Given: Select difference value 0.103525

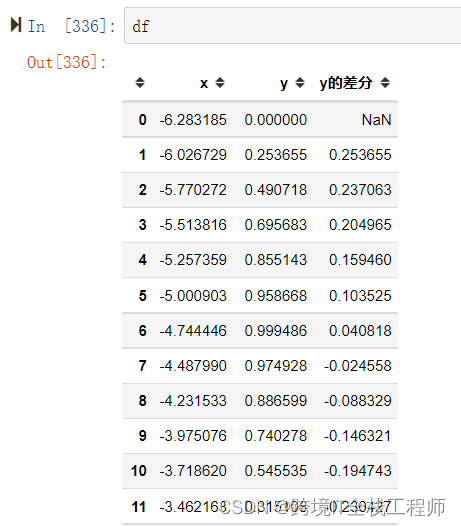Looking at the screenshot, I should point(360,296).
